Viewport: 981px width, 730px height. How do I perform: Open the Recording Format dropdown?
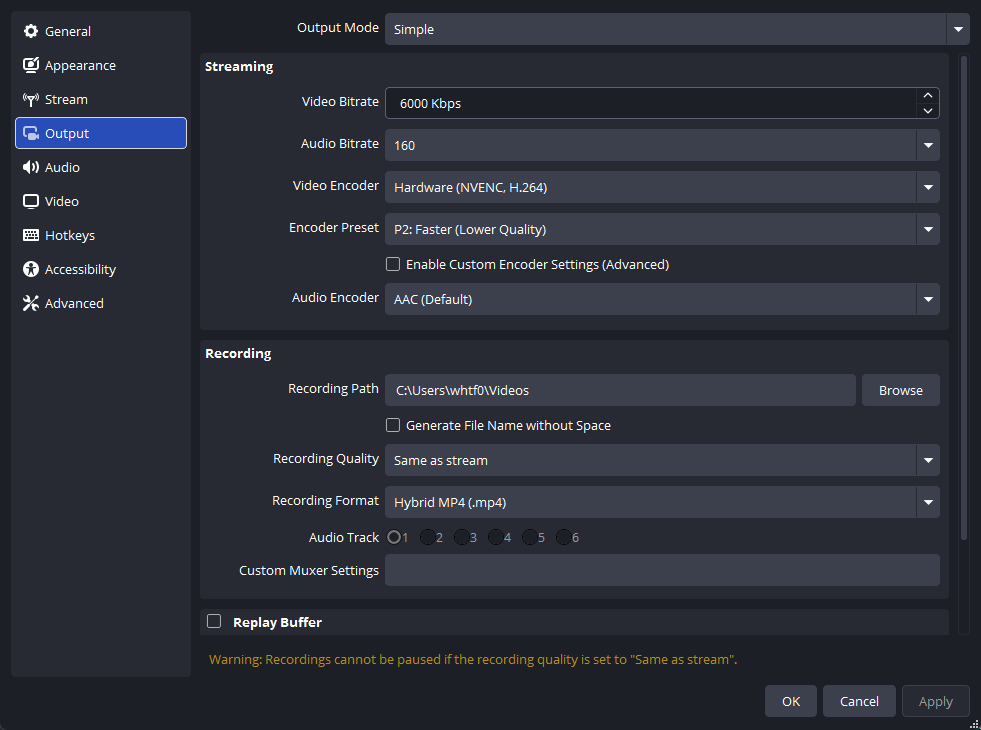coord(662,502)
